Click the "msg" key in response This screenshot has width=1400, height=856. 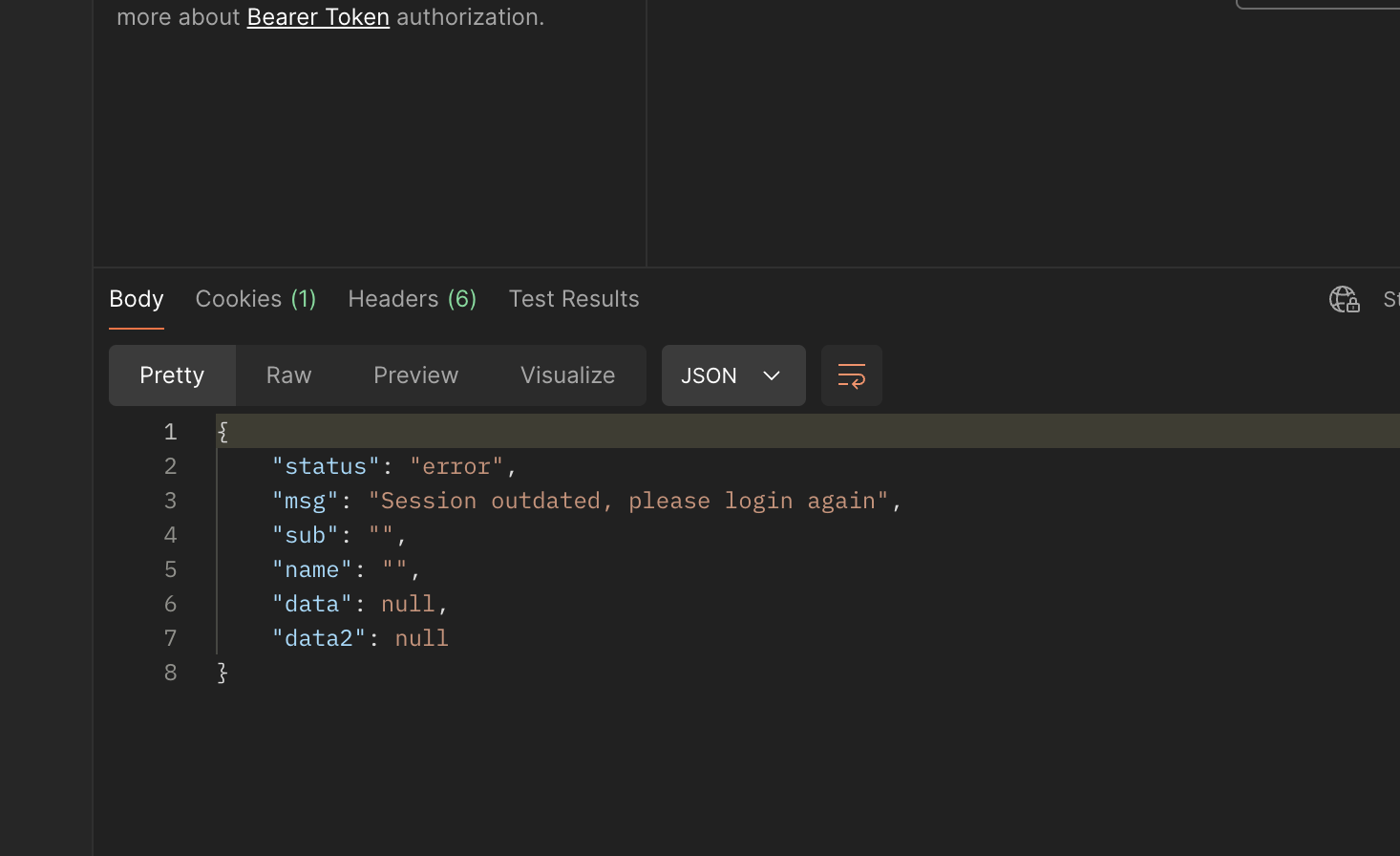coord(306,501)
